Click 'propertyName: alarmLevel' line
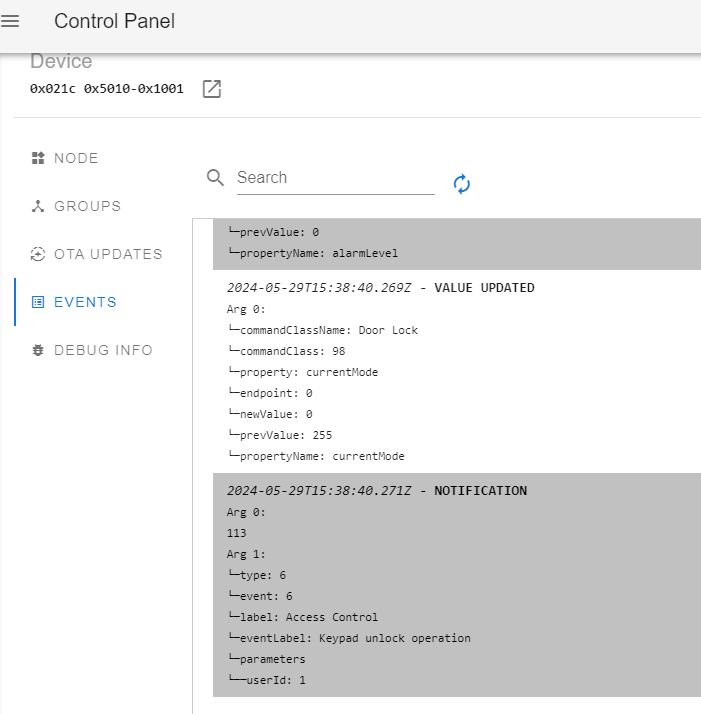This screenshot has width=701, height=714. point(312,253)
